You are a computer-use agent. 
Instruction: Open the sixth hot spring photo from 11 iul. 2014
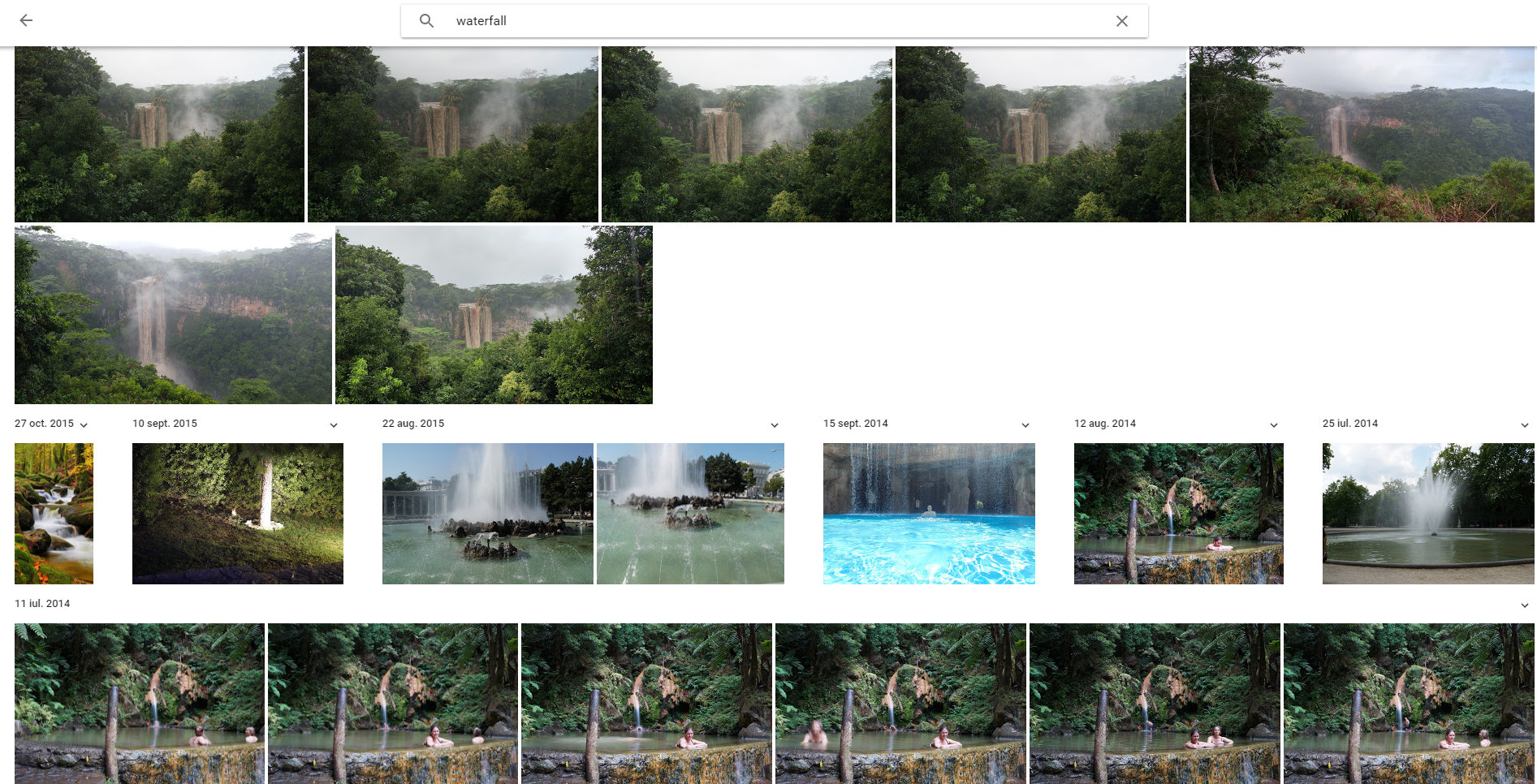[1409, 704]
